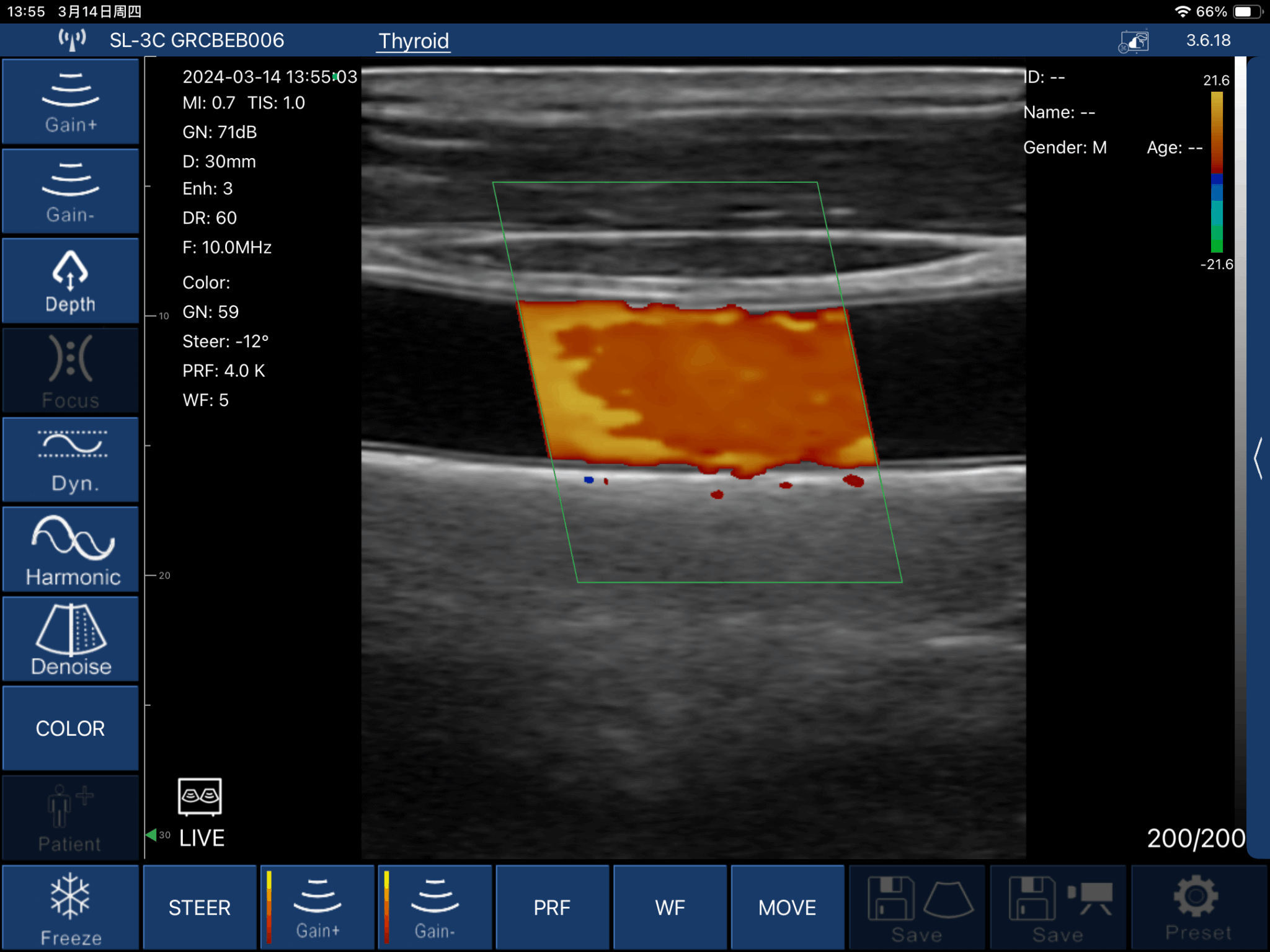Open the Dyn. dynamic range control
Image resolution: width=1270 pixels, height=952 pixels.
point(70,459)
